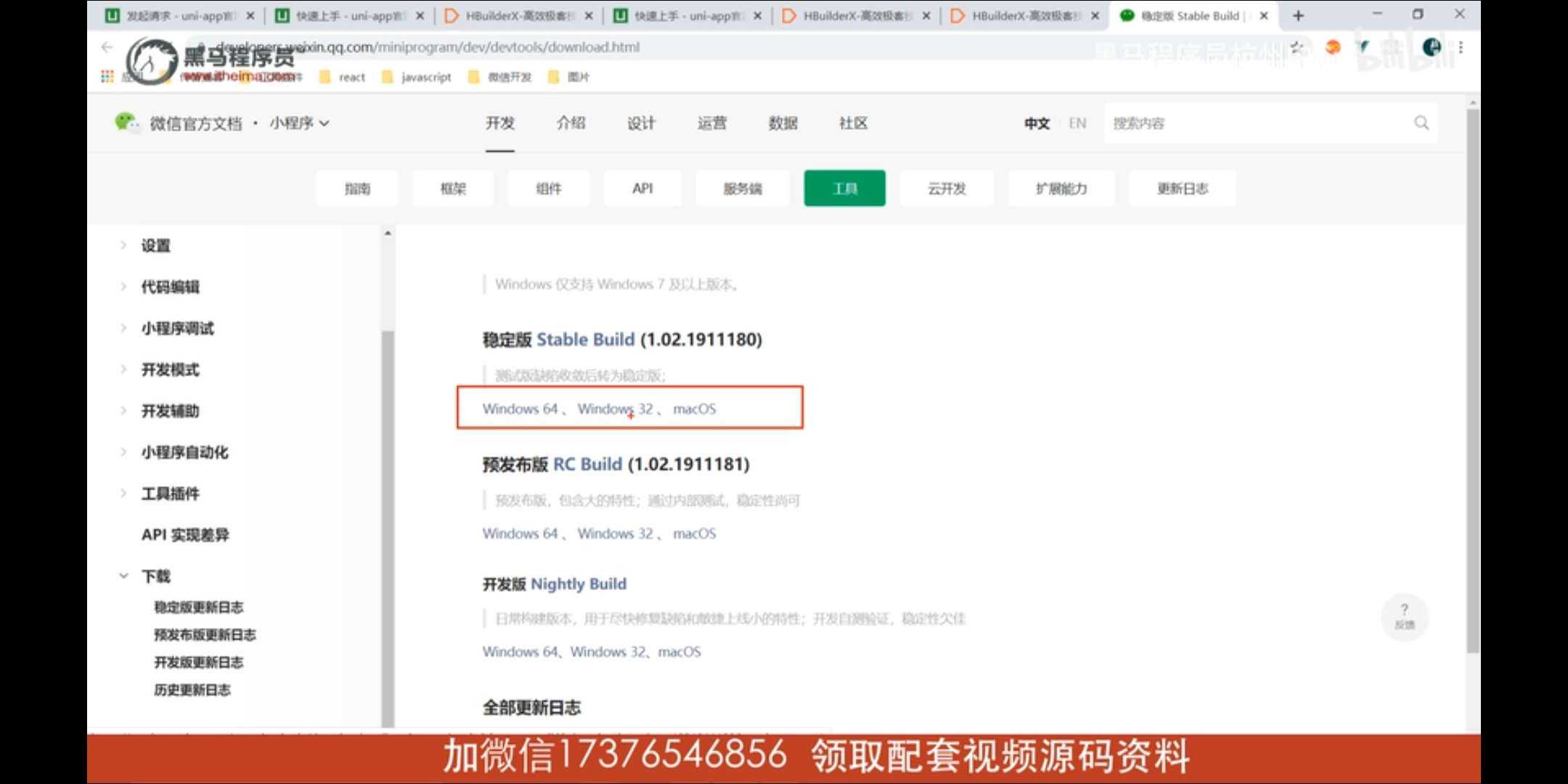Select the 框架 category button
The width and height of the screenshot is (1568, 784).
pos(453,189)
